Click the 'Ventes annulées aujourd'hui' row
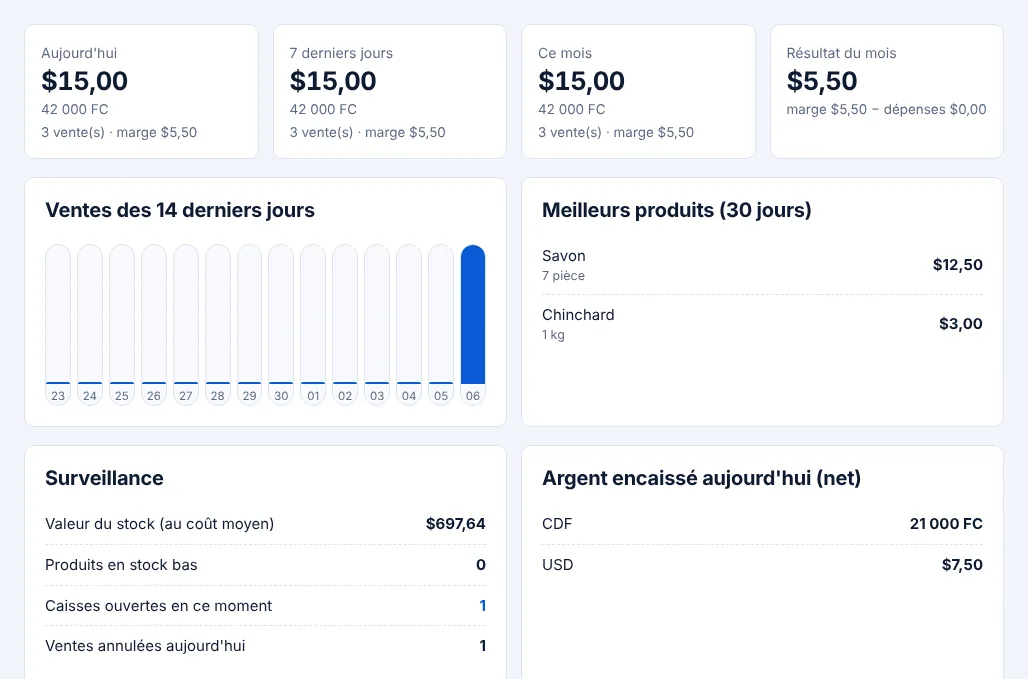This screenshot has height=679, width=1028. point(266,646)
